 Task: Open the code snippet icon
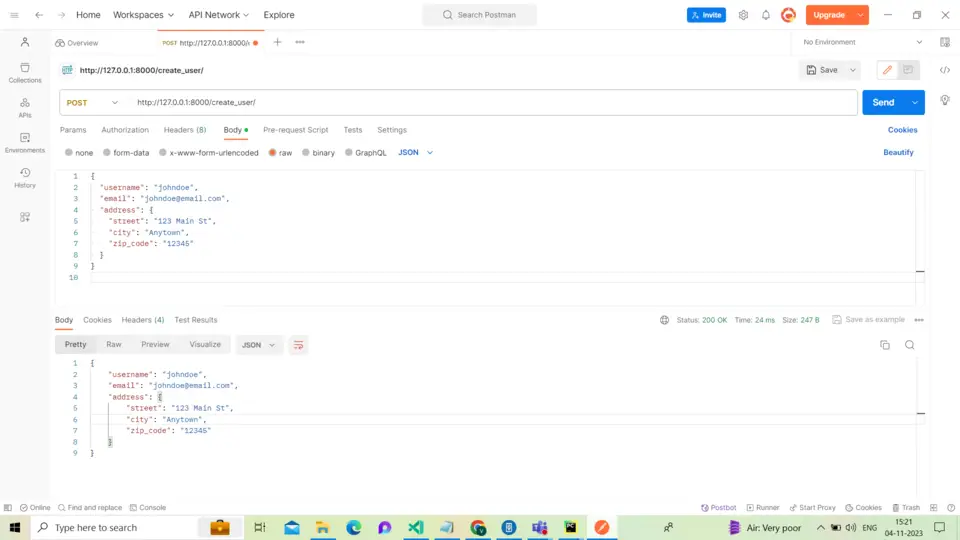pyautogui.click(x=945, y=70)
